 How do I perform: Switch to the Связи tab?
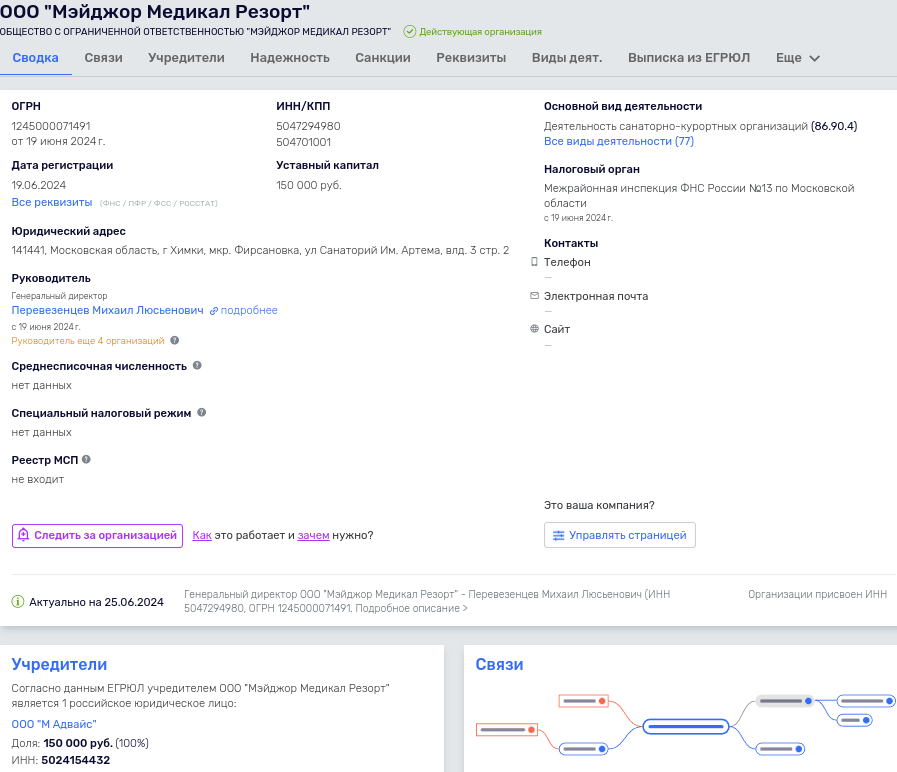pyautogui.click(x=104, y=58)
